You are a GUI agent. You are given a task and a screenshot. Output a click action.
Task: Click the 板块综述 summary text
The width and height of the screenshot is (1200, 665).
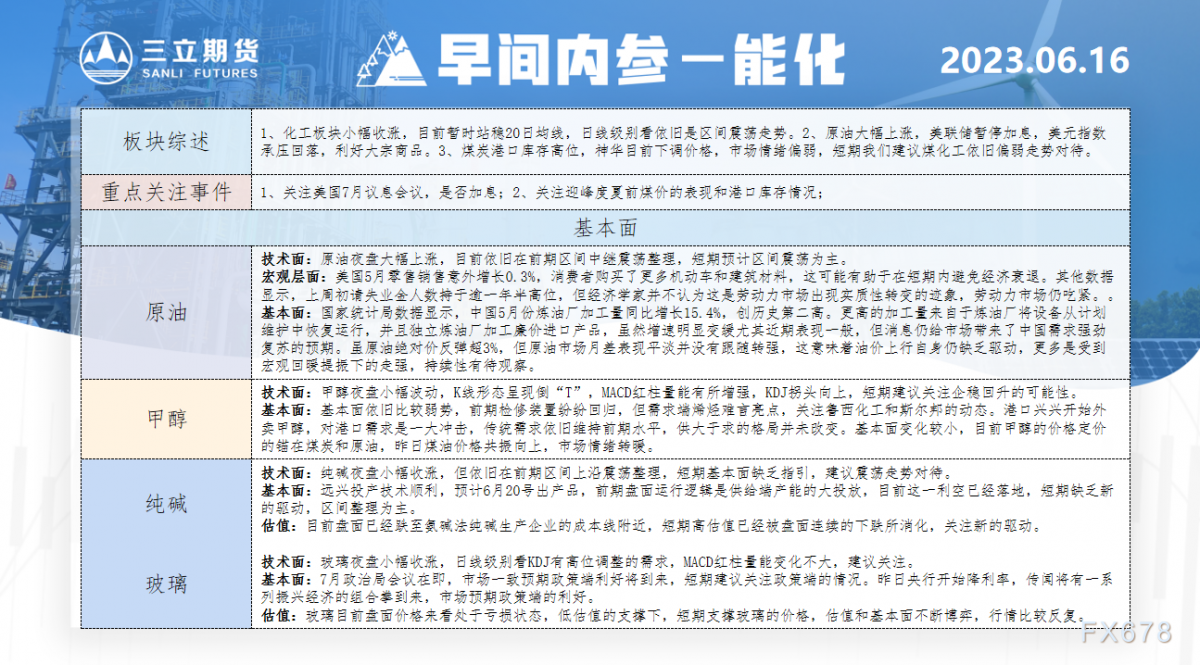pyautogui.click(x=682, y=142)
